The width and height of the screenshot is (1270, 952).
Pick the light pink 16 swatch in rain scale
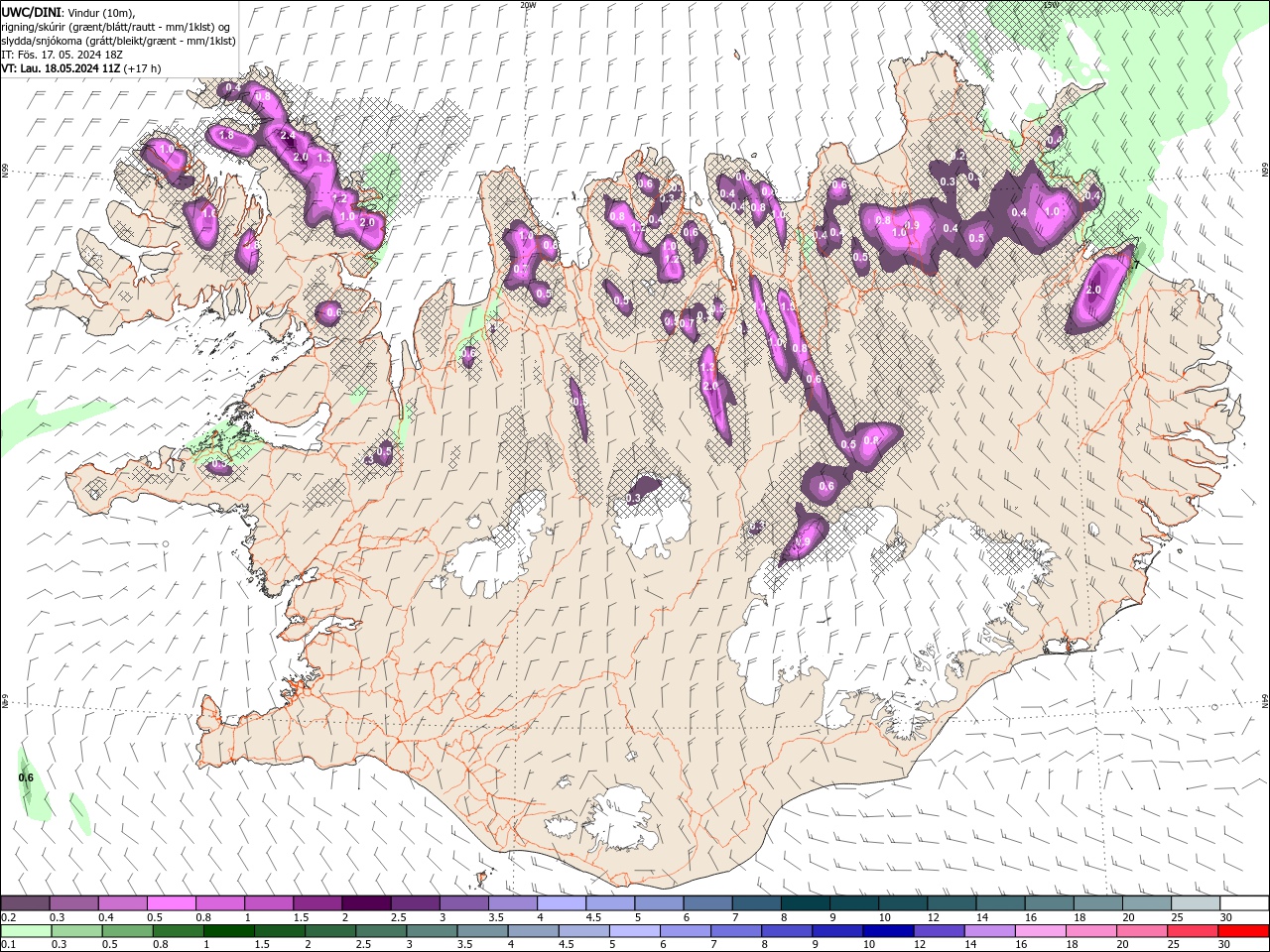tap(1042, 931)
